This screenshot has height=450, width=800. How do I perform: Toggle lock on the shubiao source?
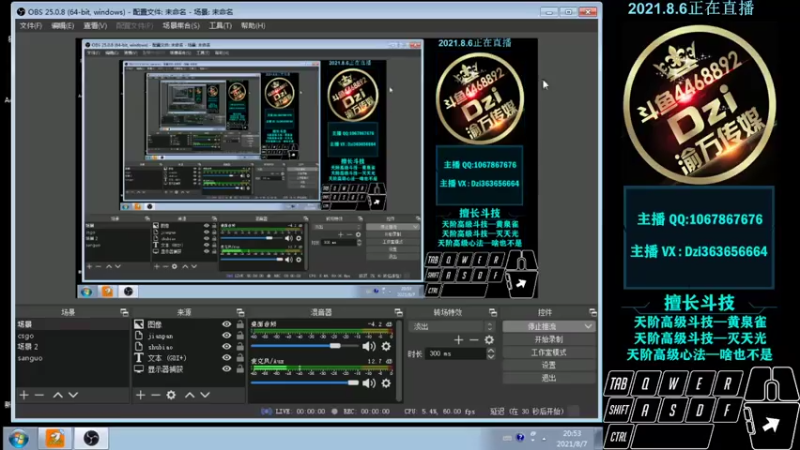[x=240, y=347]
